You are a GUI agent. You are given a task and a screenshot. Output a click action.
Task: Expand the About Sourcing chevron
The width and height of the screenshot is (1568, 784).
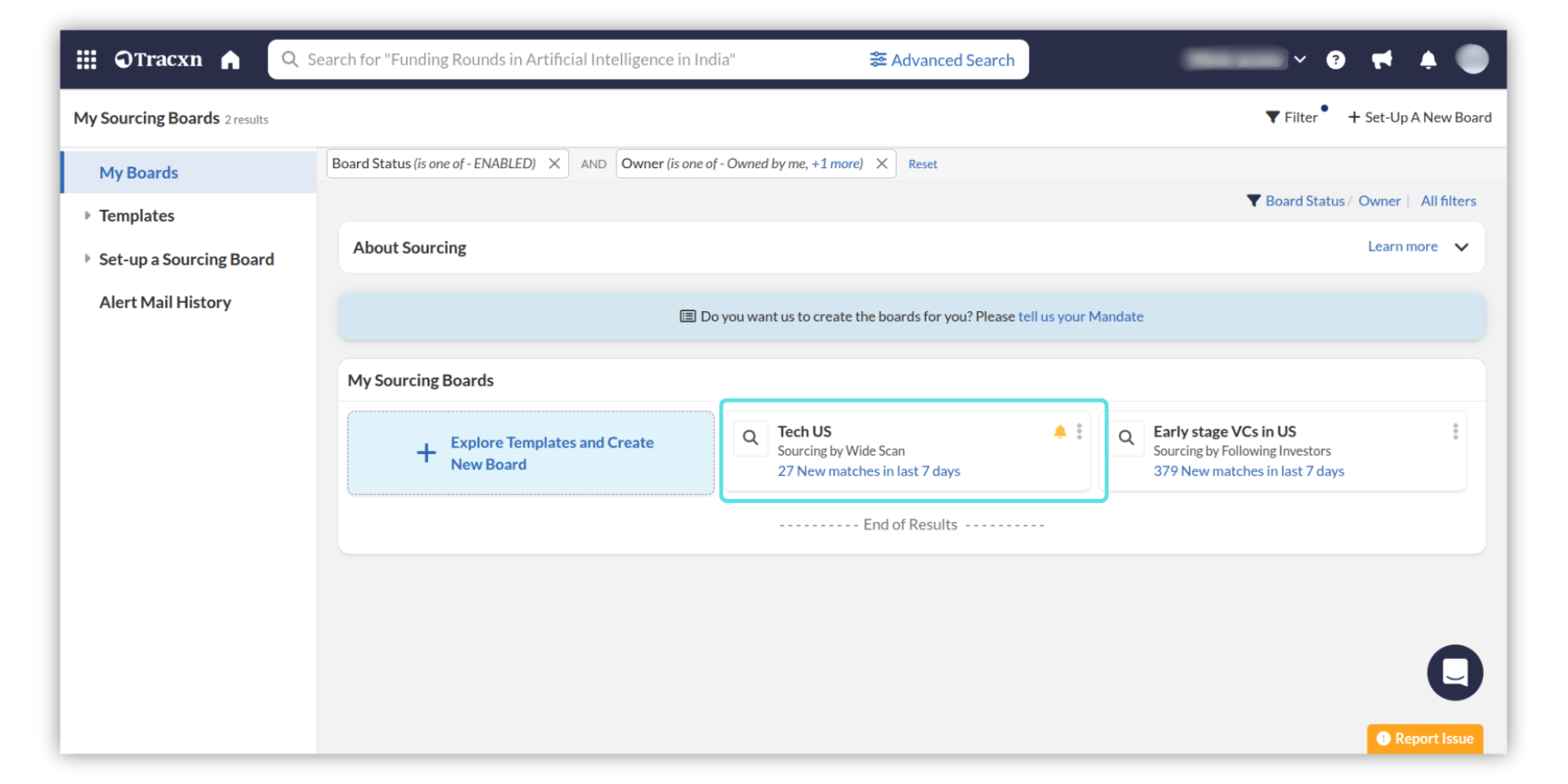coord(1461,247)
